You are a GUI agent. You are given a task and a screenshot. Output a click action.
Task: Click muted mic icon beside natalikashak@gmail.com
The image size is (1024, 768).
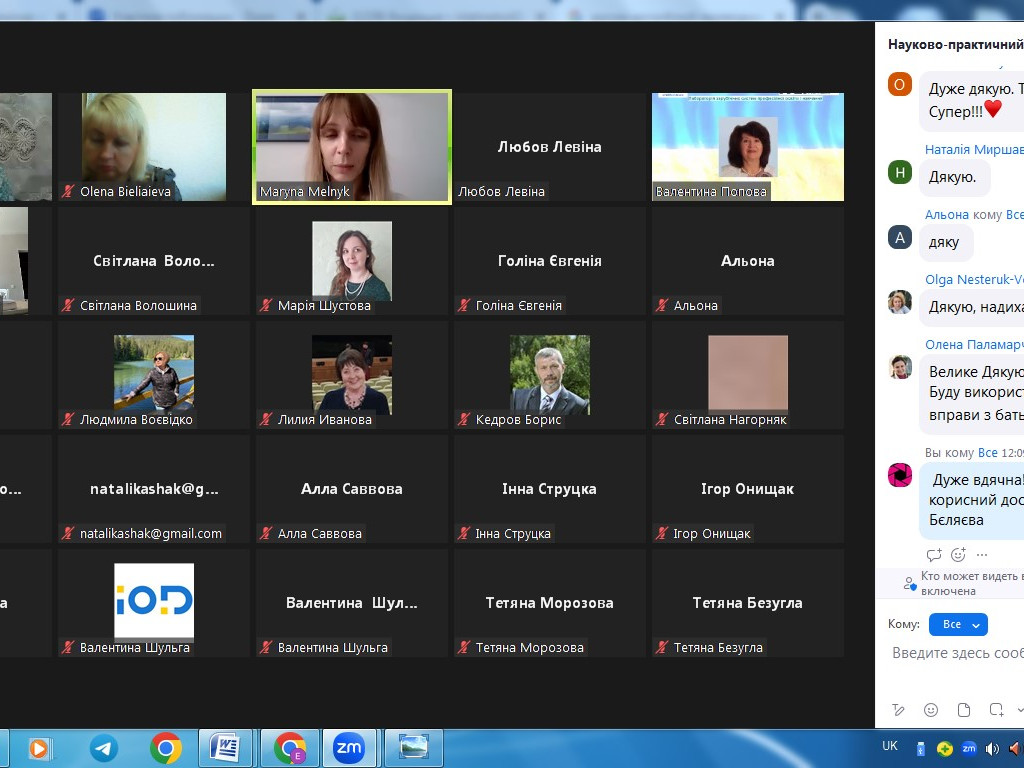point(68,534)
